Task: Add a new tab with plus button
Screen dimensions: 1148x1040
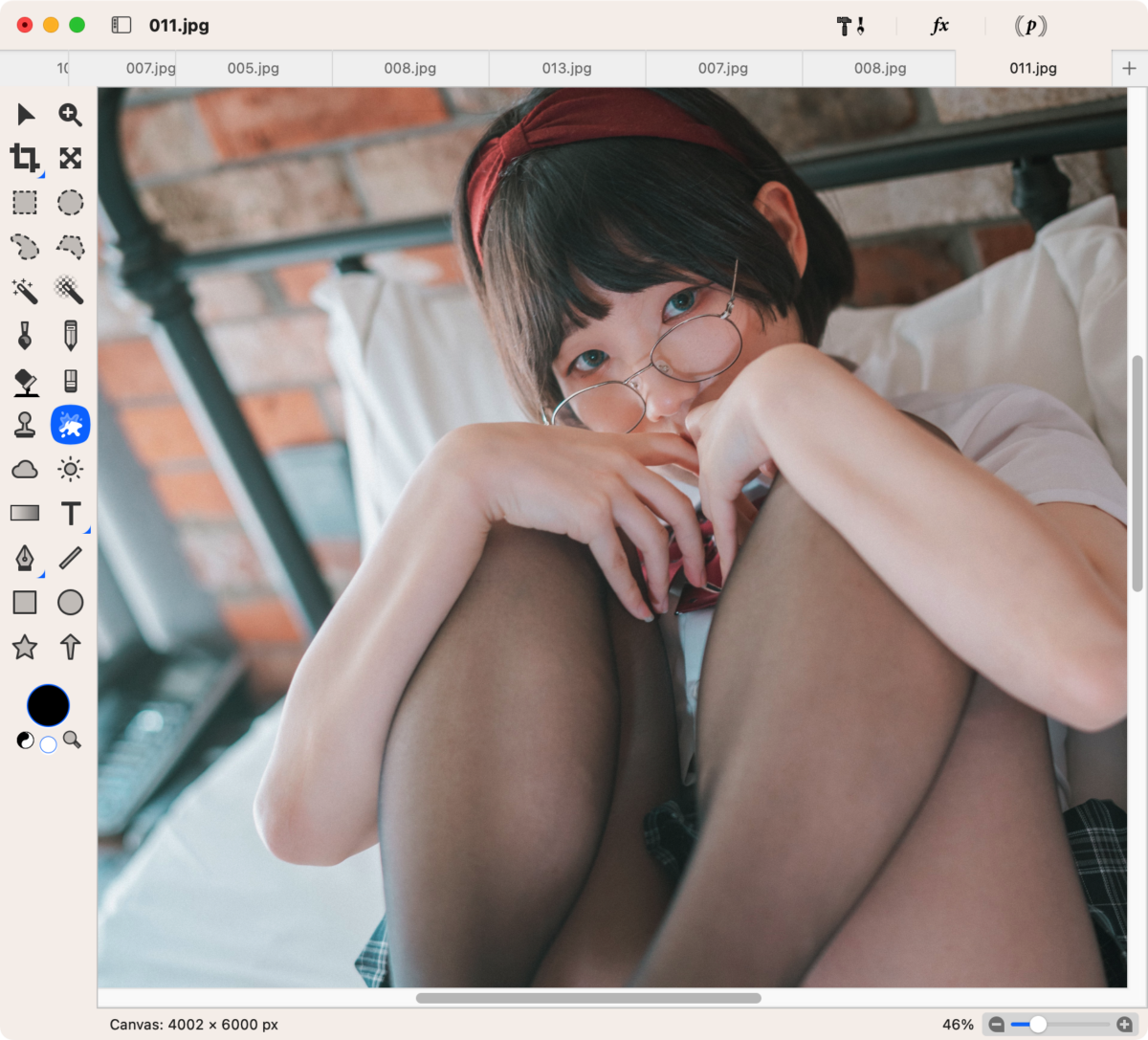Action: tap(1129, 69)
